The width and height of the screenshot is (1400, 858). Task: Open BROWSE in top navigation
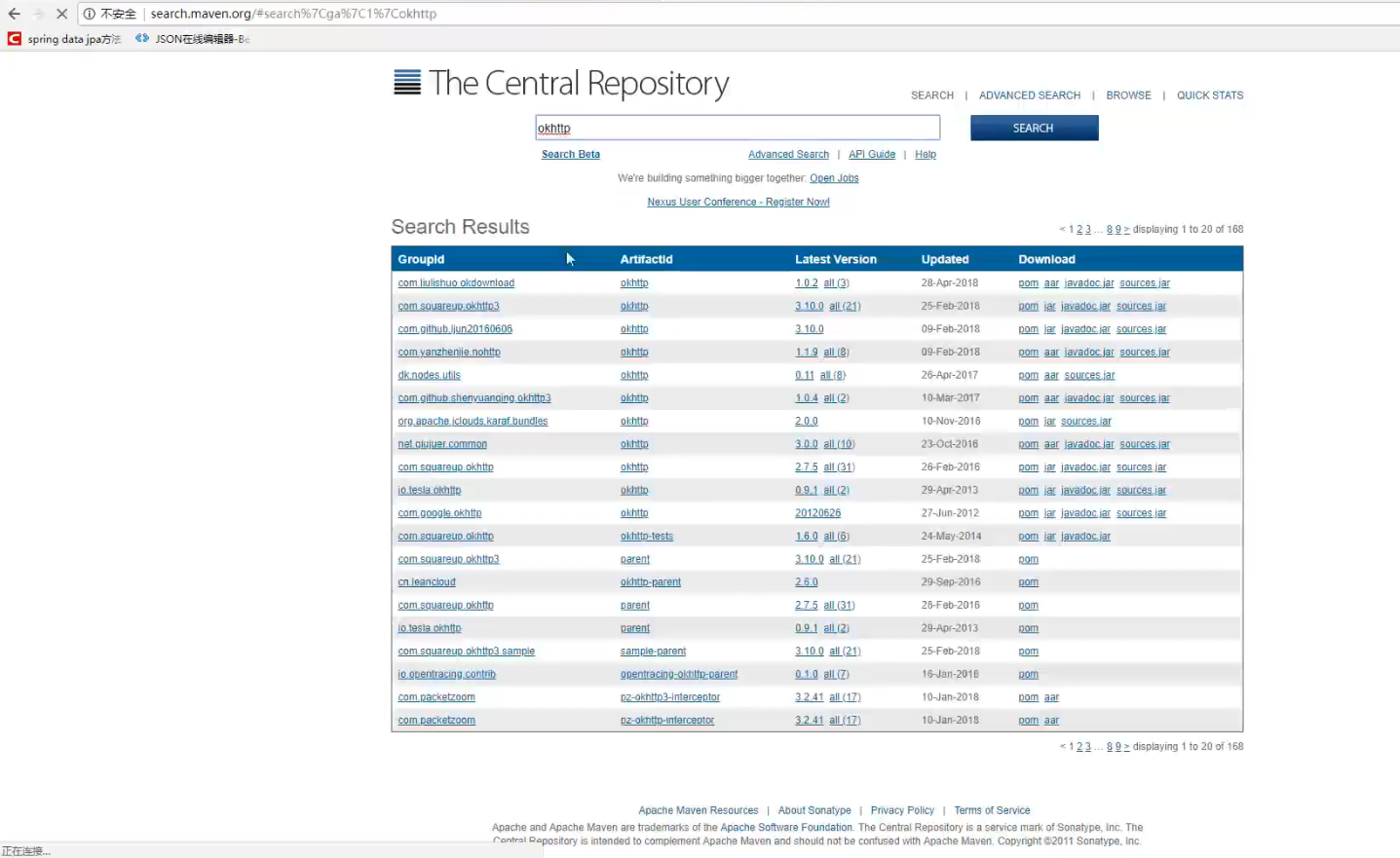(x=1128, y=95)
